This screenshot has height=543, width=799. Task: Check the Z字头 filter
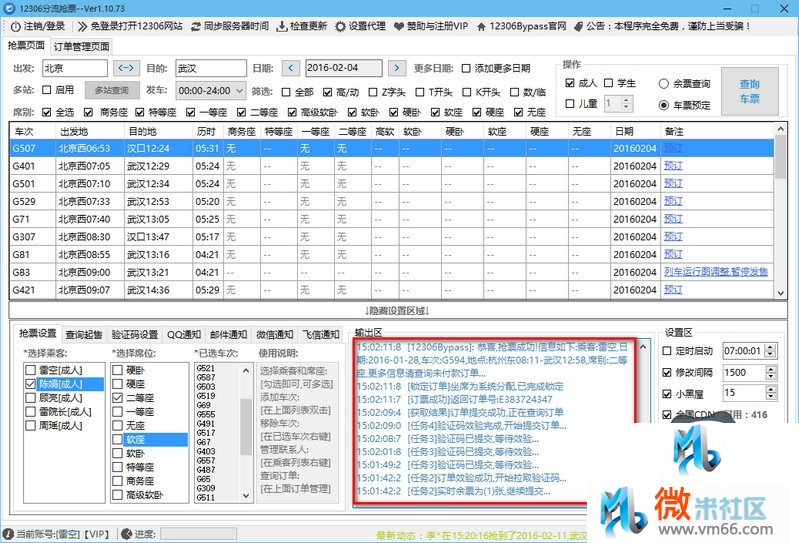click(373, 92)
